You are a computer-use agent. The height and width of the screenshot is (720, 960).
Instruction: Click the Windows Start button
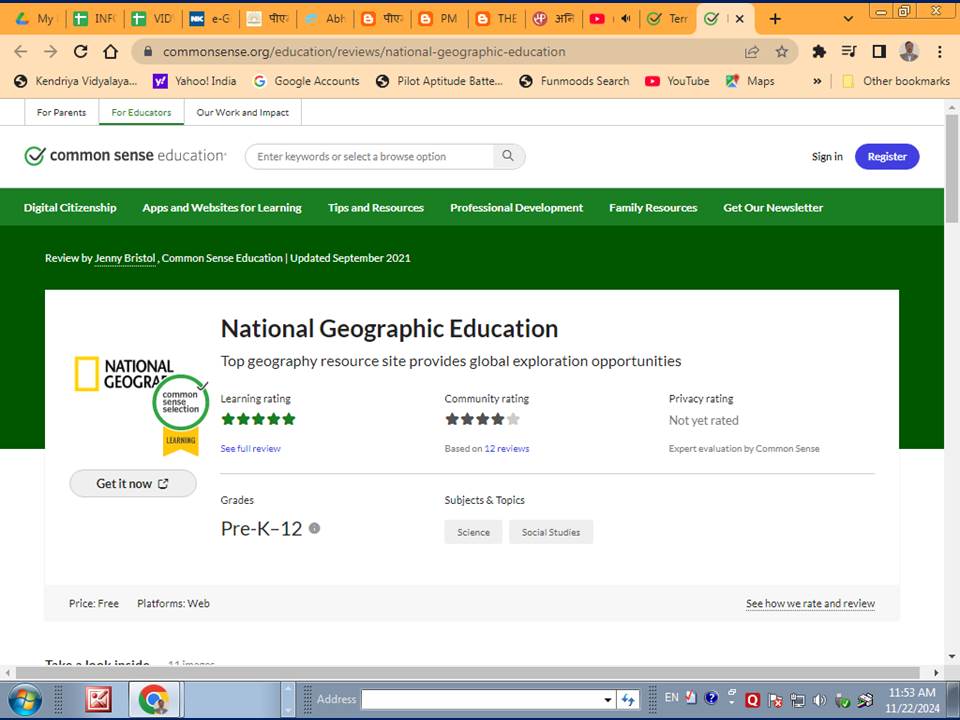coord(26,698)
